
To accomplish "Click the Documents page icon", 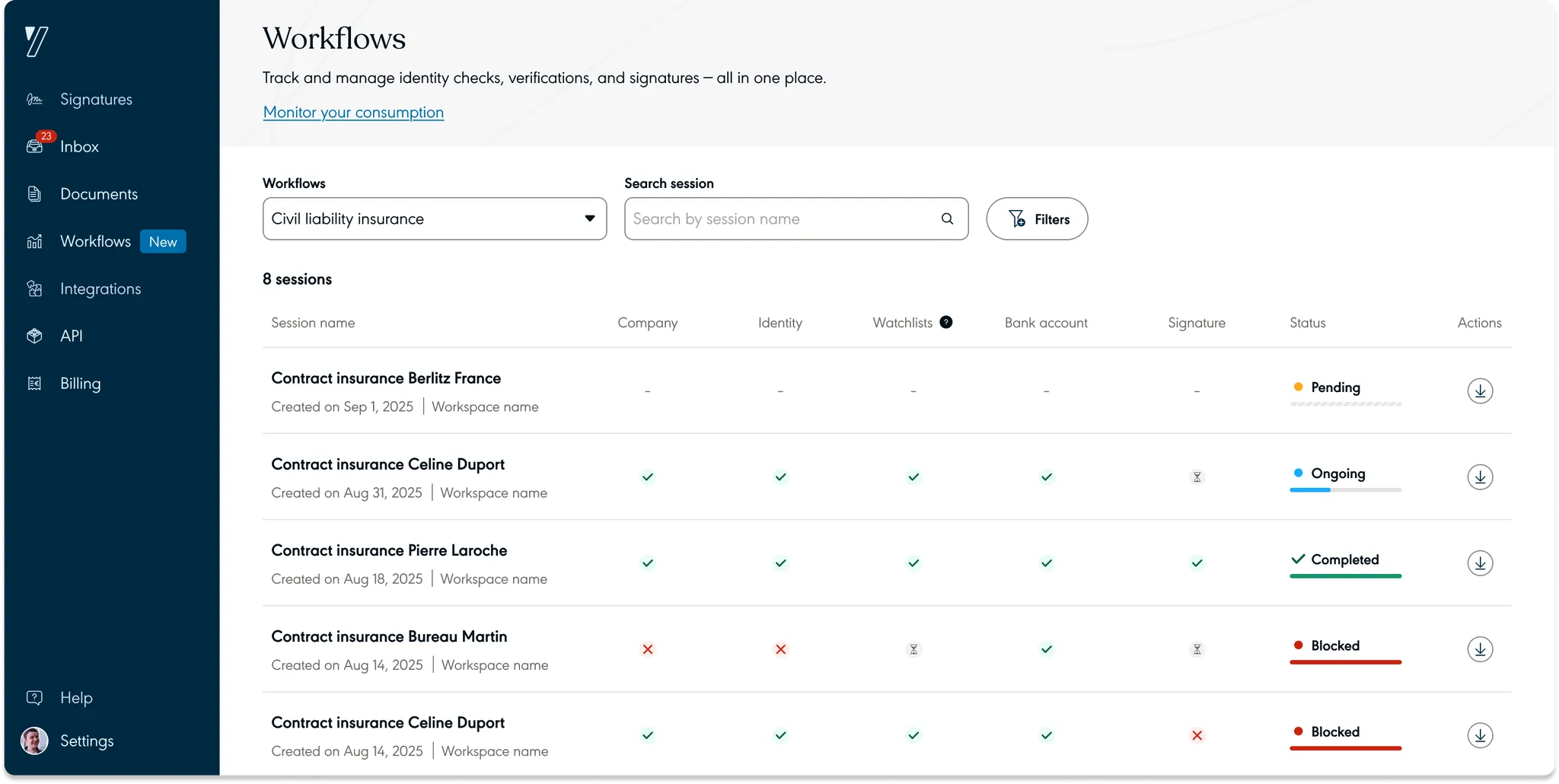I will point(34,193).
